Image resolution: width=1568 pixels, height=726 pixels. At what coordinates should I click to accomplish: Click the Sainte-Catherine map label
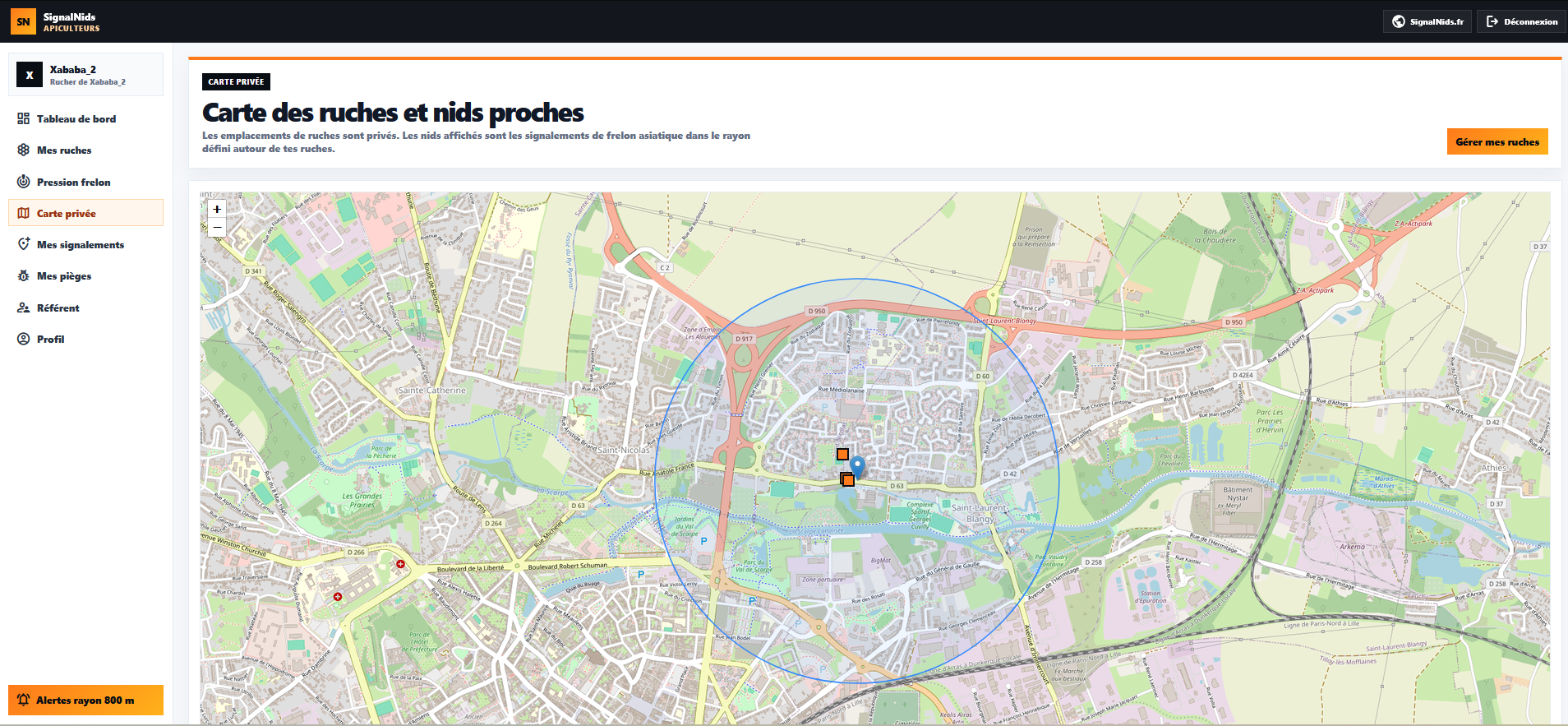432,391
